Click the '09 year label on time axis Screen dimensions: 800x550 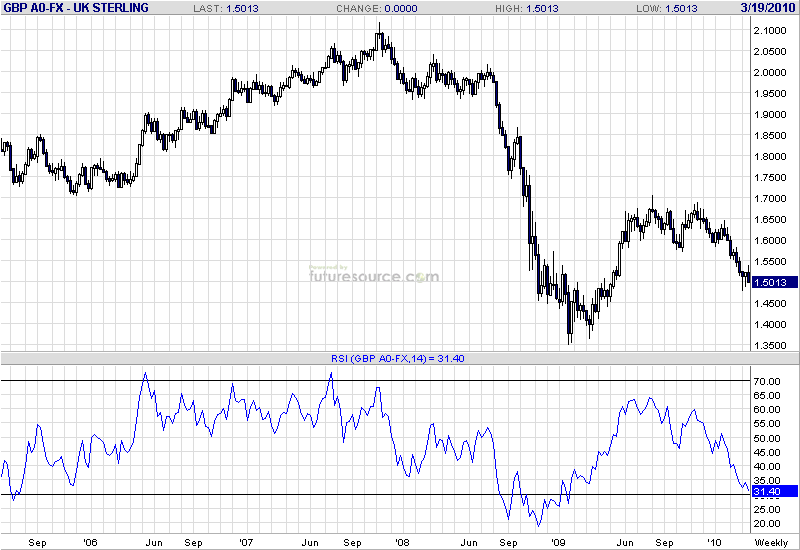click(558, 542)
